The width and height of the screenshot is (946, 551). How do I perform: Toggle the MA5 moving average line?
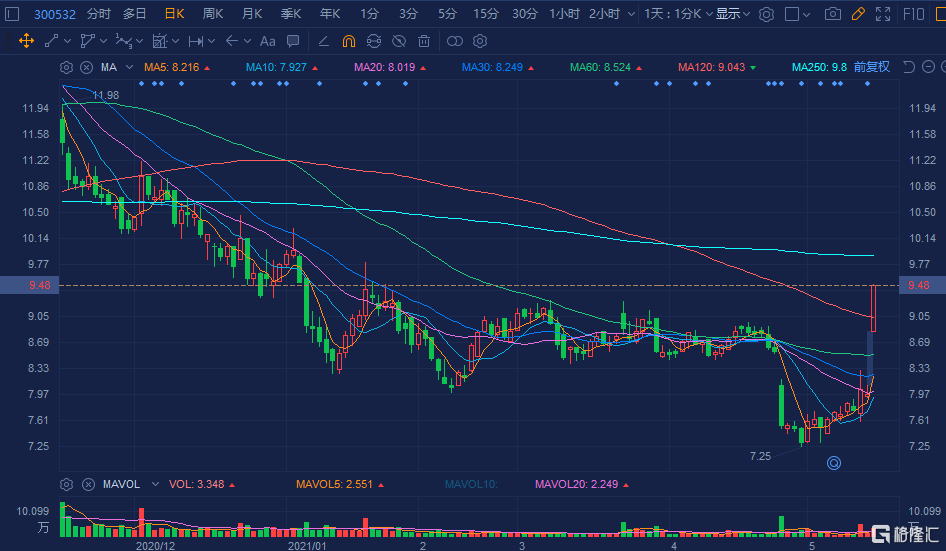[172, 67]
